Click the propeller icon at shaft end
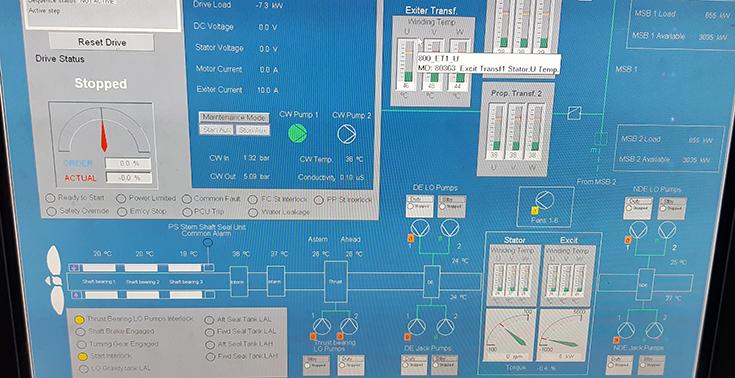 tap(55, 280)
